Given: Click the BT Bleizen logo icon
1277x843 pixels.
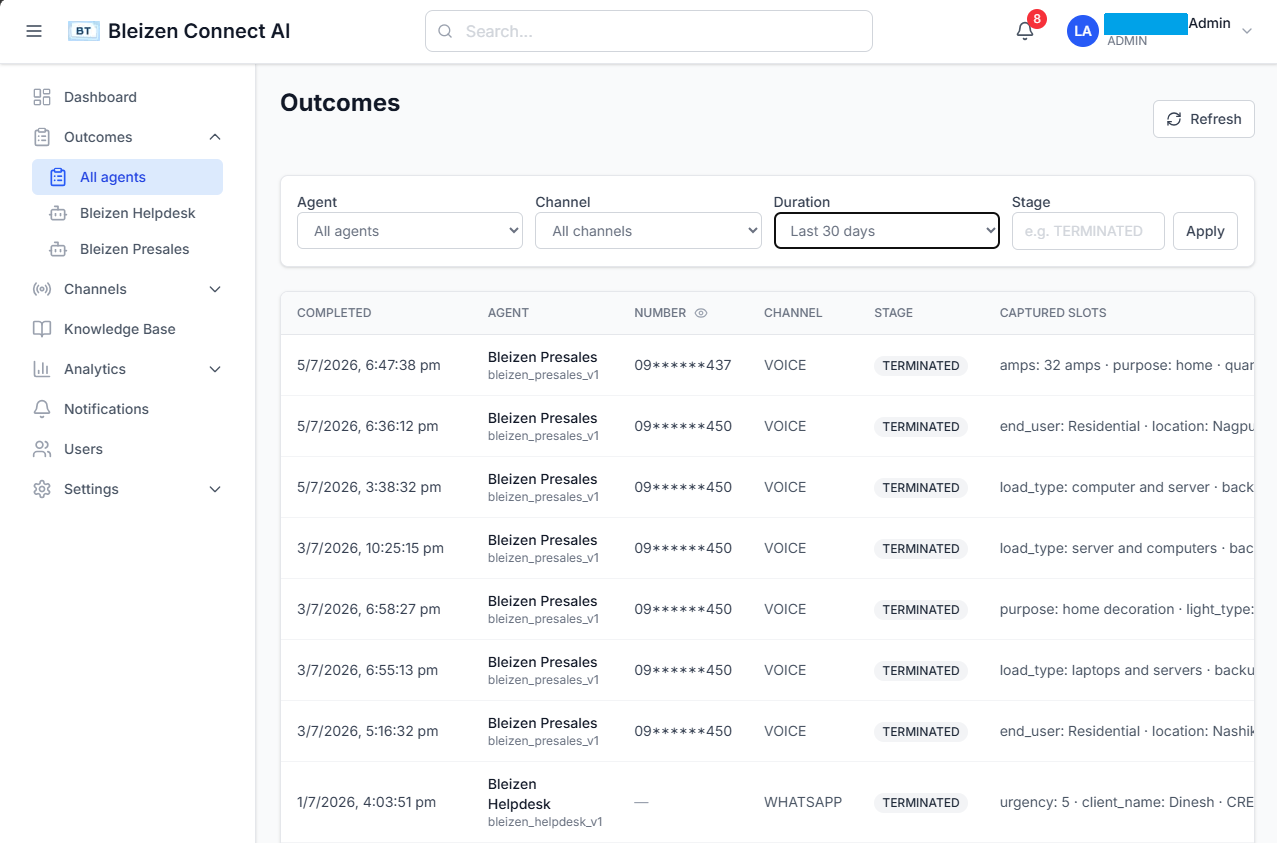Looking at the screenshot, I should point(84,31).
